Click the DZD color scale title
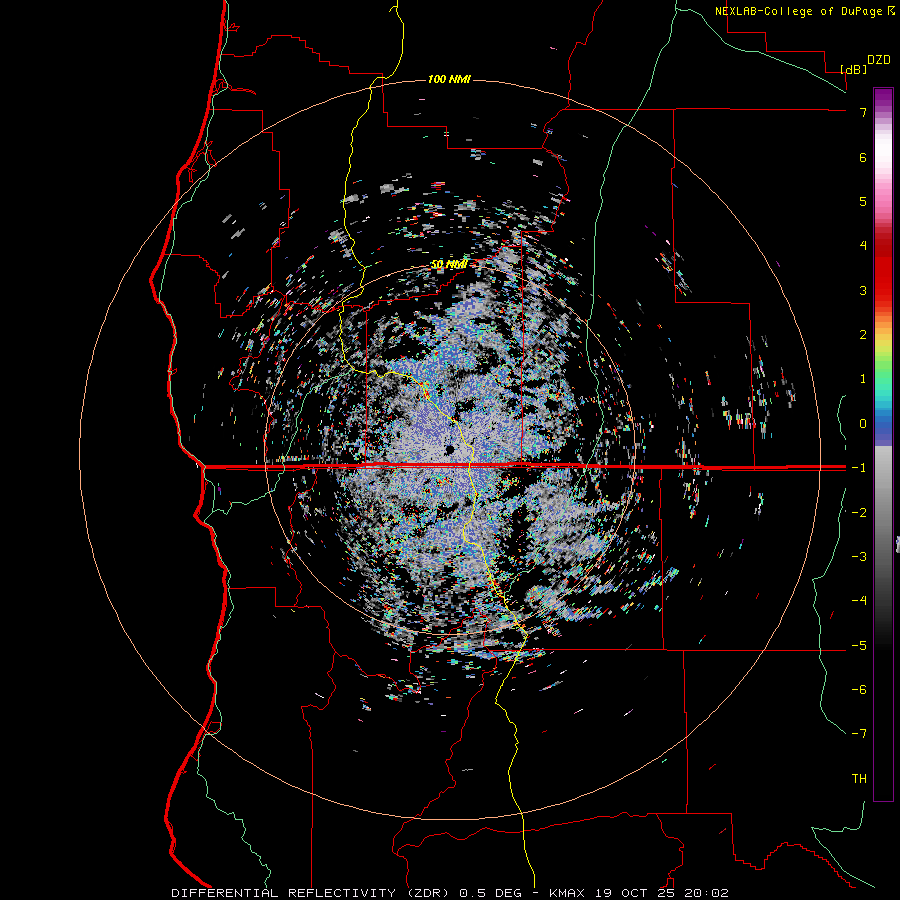 point(879,60)
